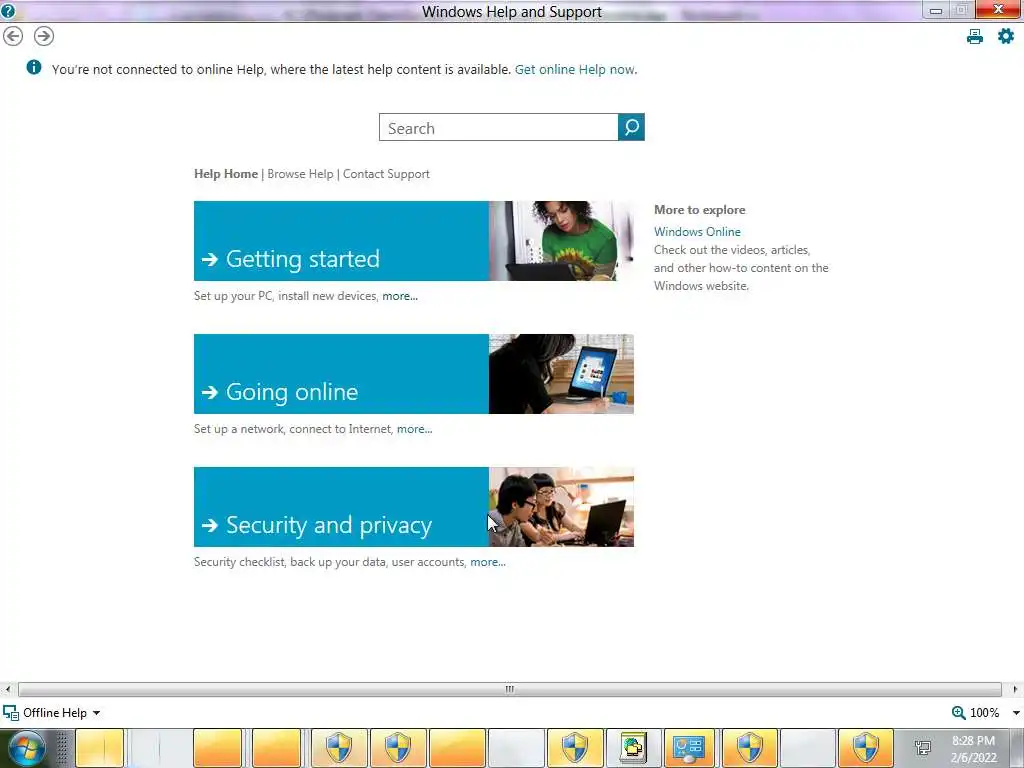Click the Getting started photo thumbnail
The width and height of the screenshot is (1024, 768).
tap(561, 241)
